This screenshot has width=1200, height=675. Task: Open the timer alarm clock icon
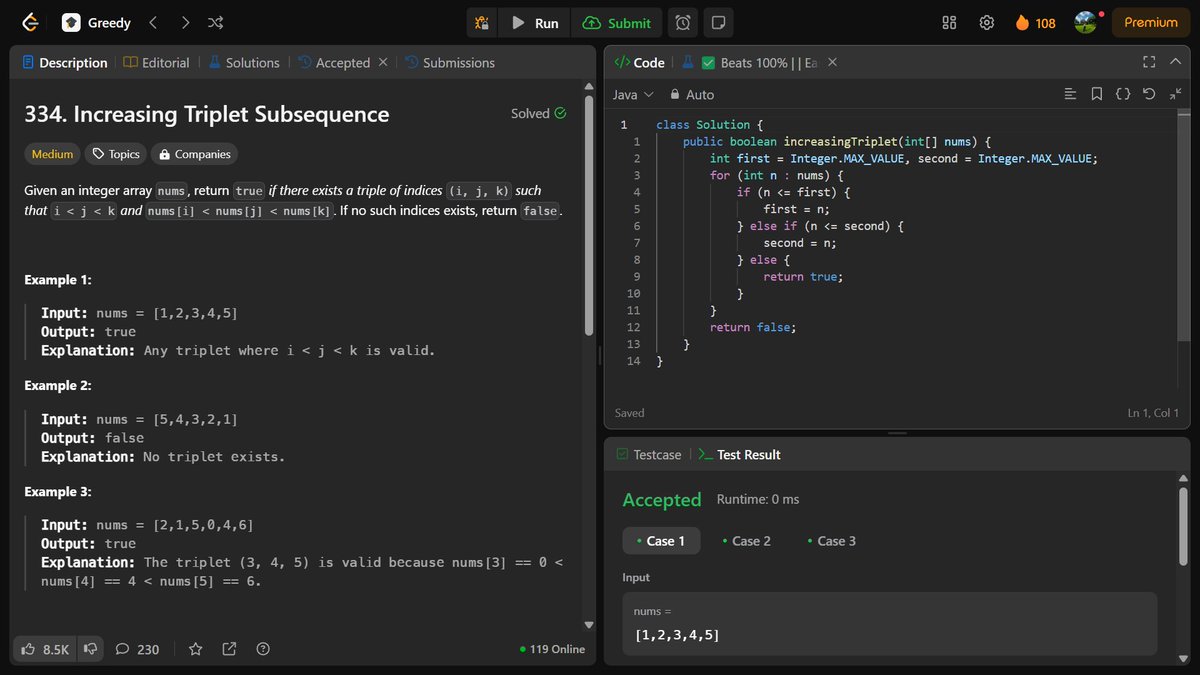(682, 22)
